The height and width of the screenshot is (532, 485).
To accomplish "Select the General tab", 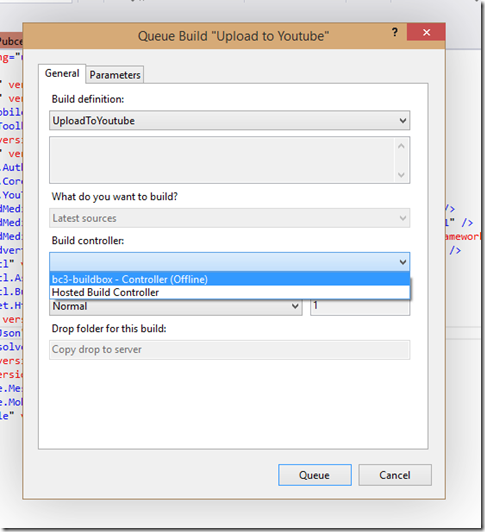I will 62,73.
